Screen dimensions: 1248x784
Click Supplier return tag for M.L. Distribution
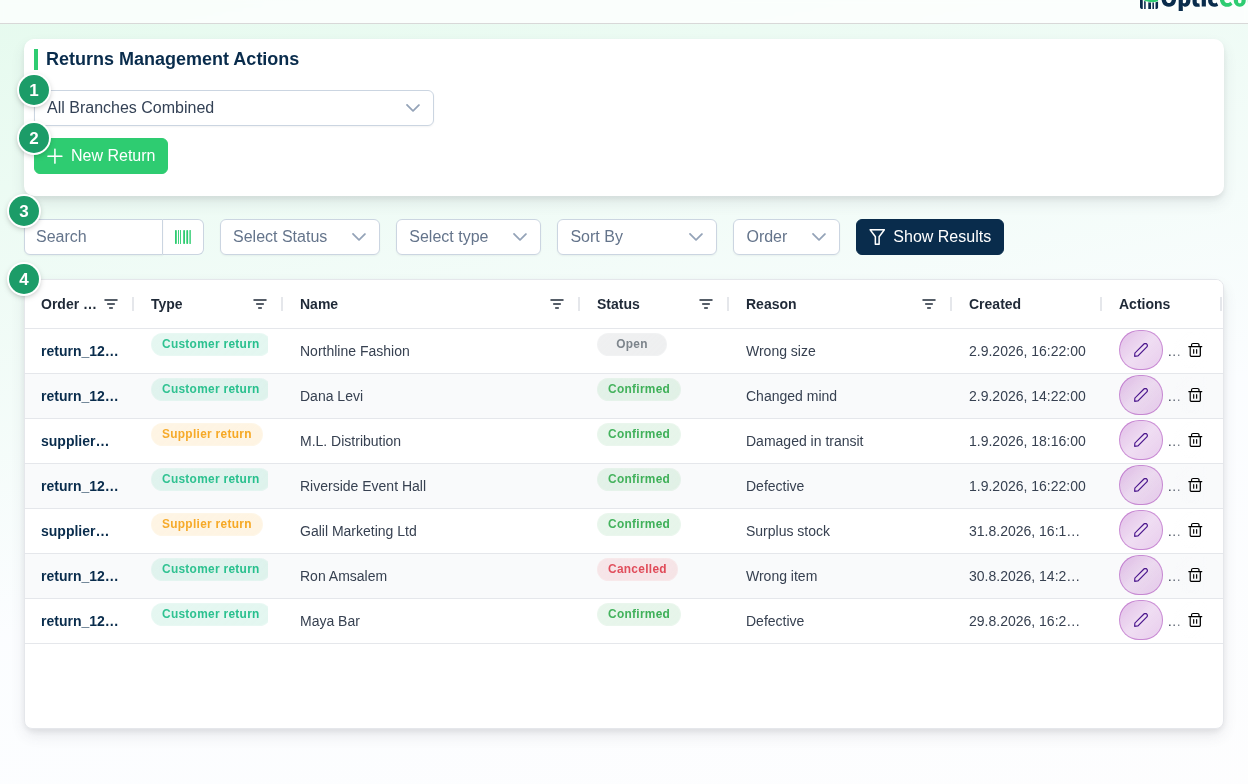tap(207, 434)
